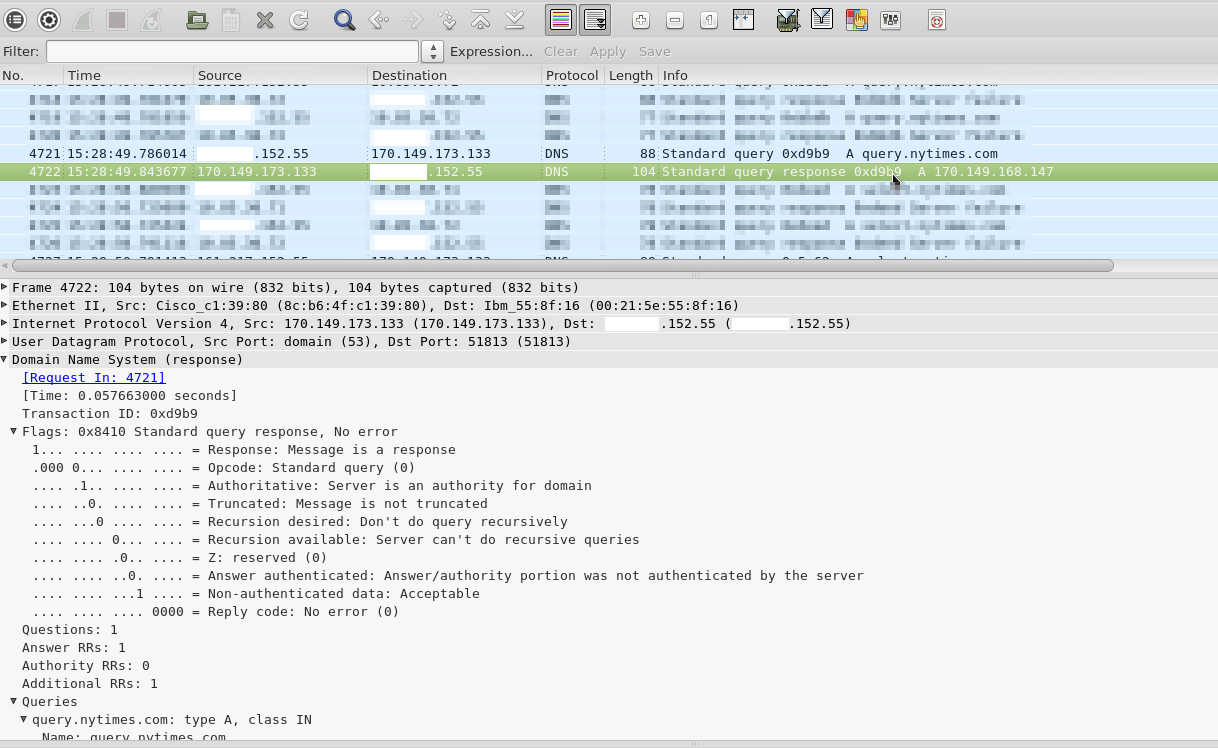Open the filter history dropdown arrow
1218x748 pixels.
coord(432,52)
